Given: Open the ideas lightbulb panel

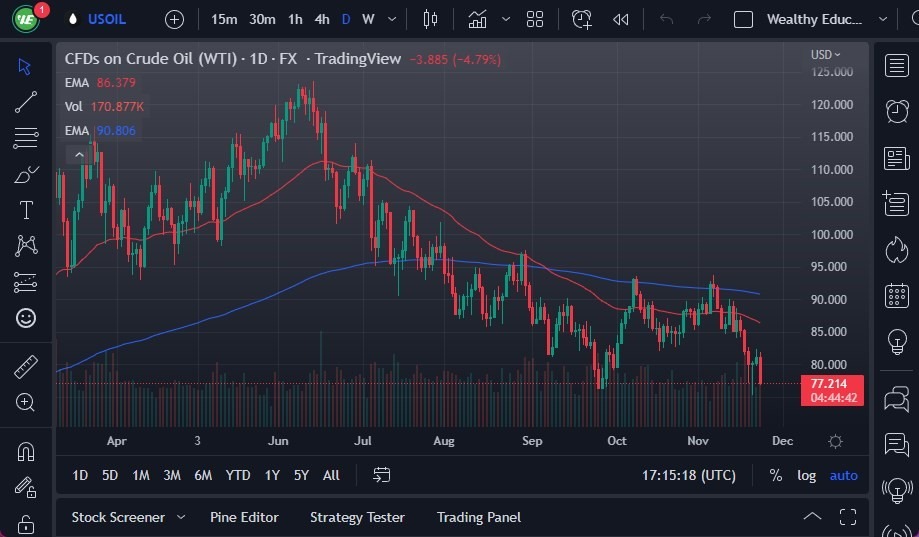Looking at the screenshot, I should point(896,341).
